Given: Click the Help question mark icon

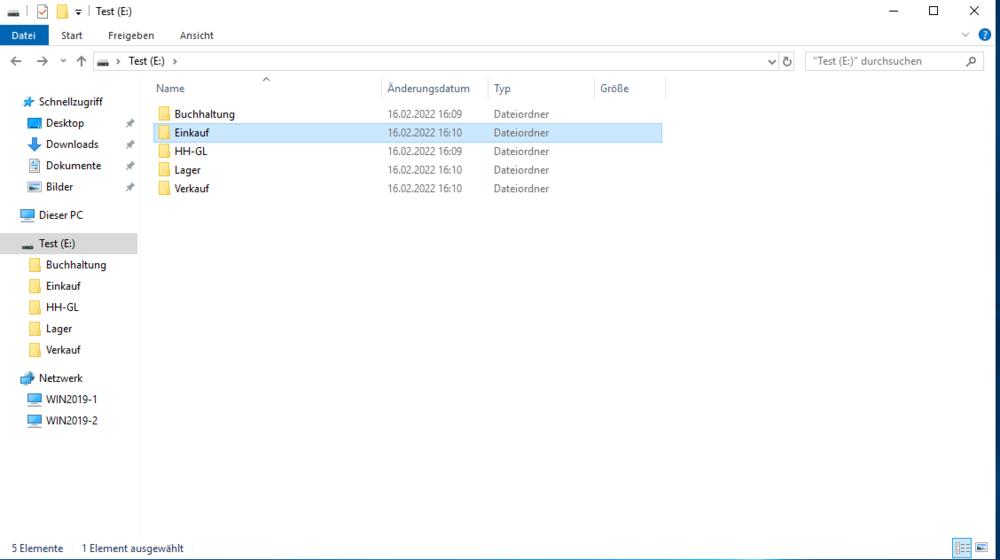Looking at the screenshot, I should (x=985, y=35).
